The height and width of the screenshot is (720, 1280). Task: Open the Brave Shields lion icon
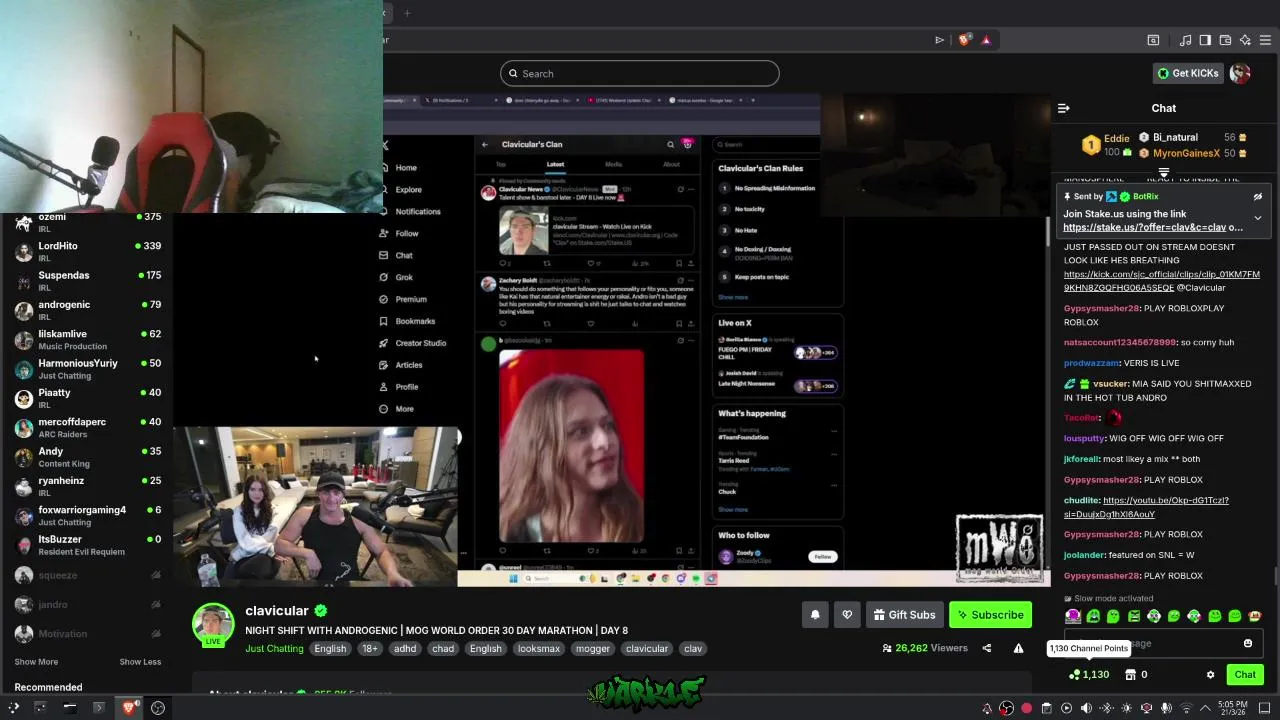tap(964, 40)
